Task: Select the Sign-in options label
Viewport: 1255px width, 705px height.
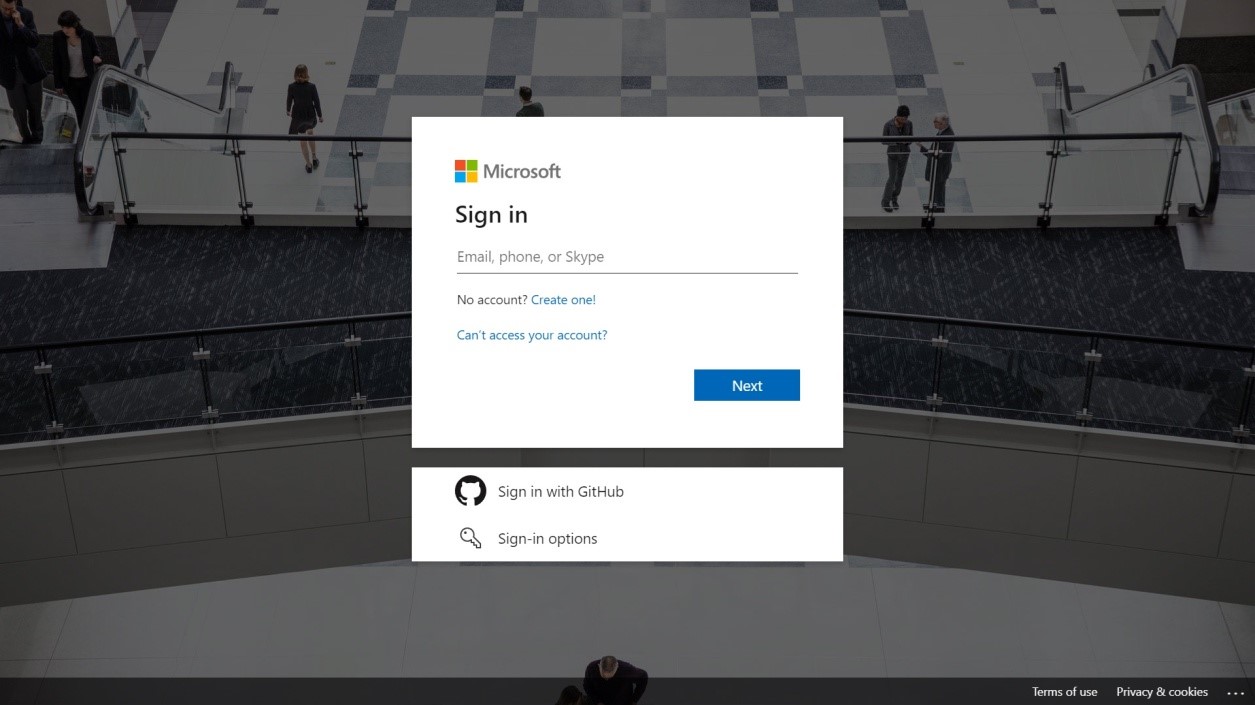Action: (x=548, y=538)
